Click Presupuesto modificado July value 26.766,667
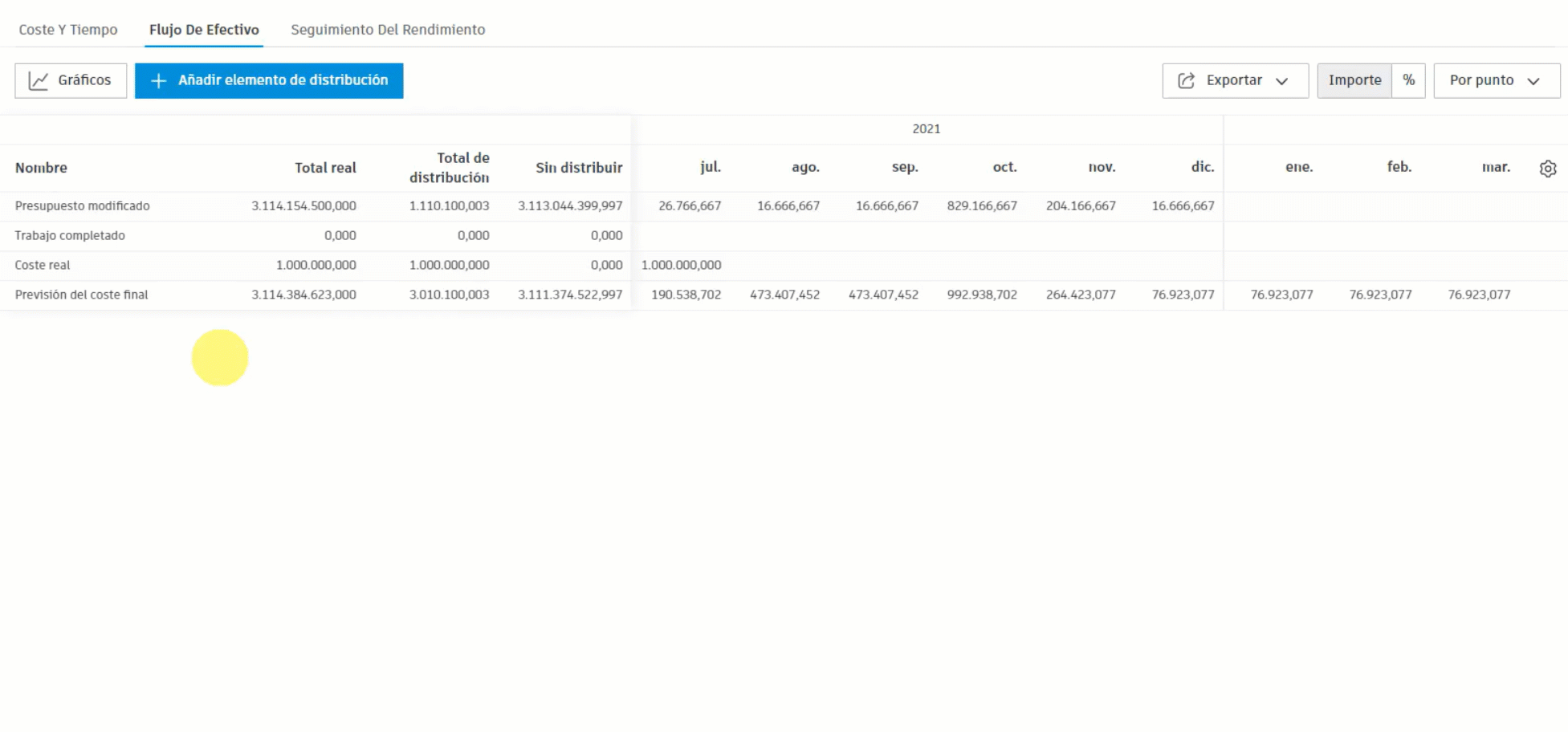The height and width of the screenshot is (732, 1568). click(x=690, y=206)
